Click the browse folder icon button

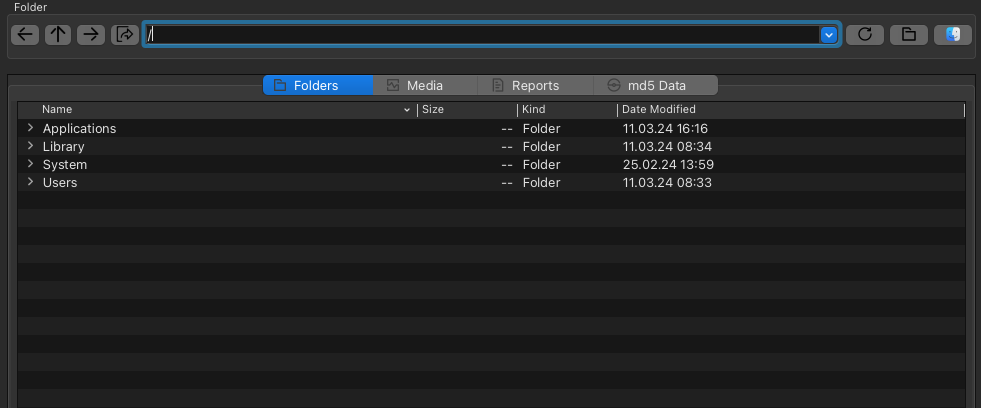click(908, 34)
